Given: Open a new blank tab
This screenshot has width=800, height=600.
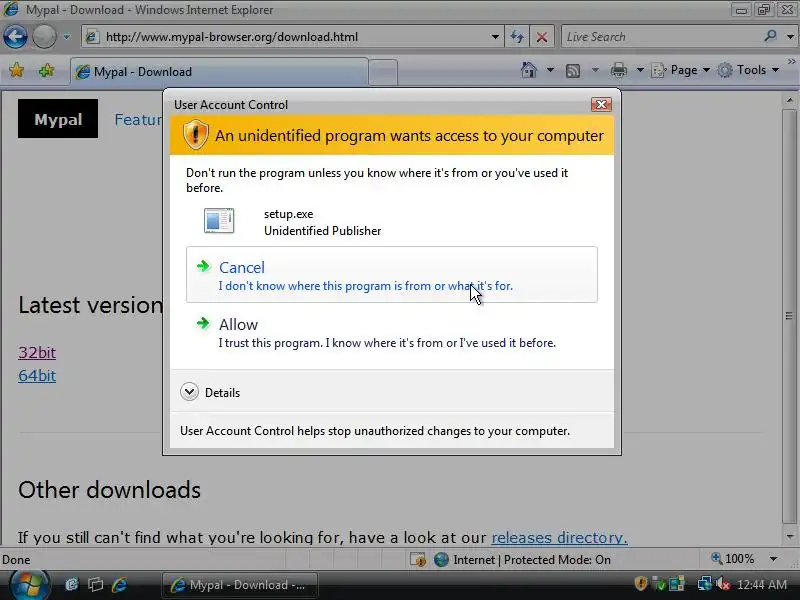Looking at the screenshot, I should (383, 72).
